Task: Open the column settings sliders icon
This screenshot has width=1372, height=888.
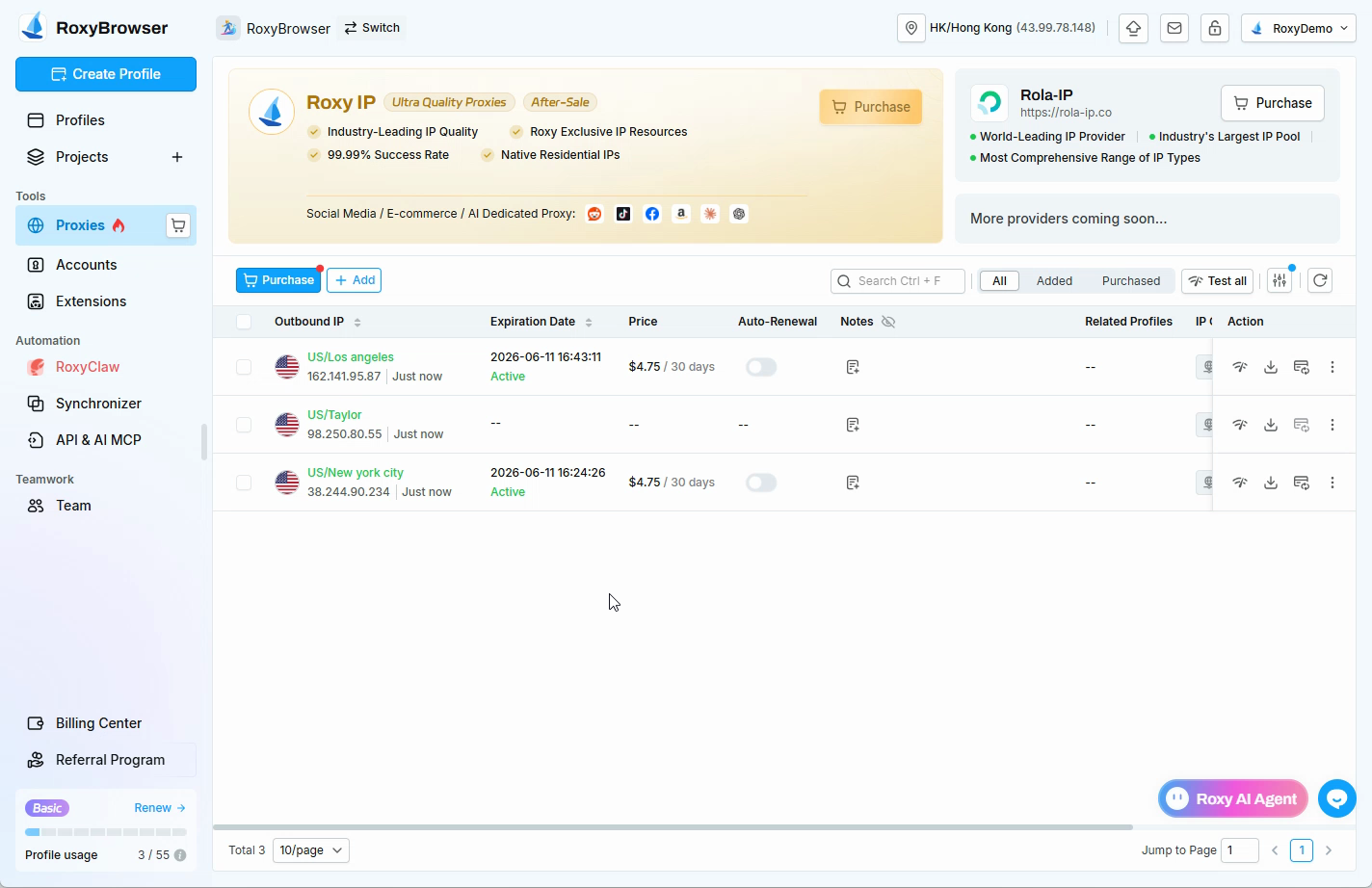Action: click(x=1280, y=280)
